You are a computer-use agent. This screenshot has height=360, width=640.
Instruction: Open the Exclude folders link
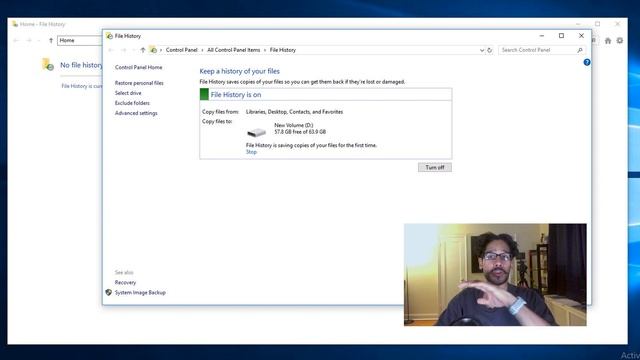coord(132,103)
